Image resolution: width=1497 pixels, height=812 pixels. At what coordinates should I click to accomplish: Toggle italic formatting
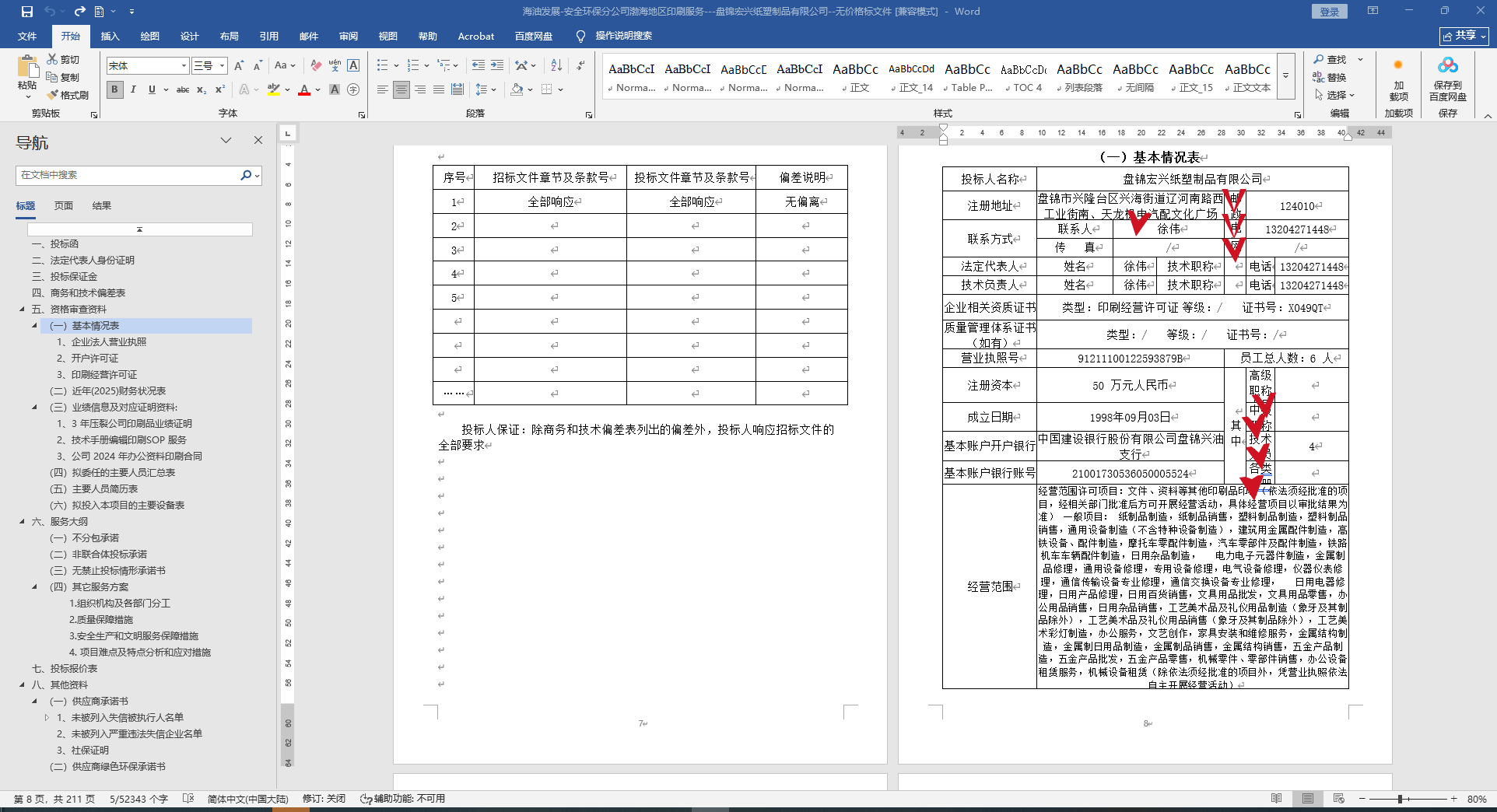tap(133, 89)
